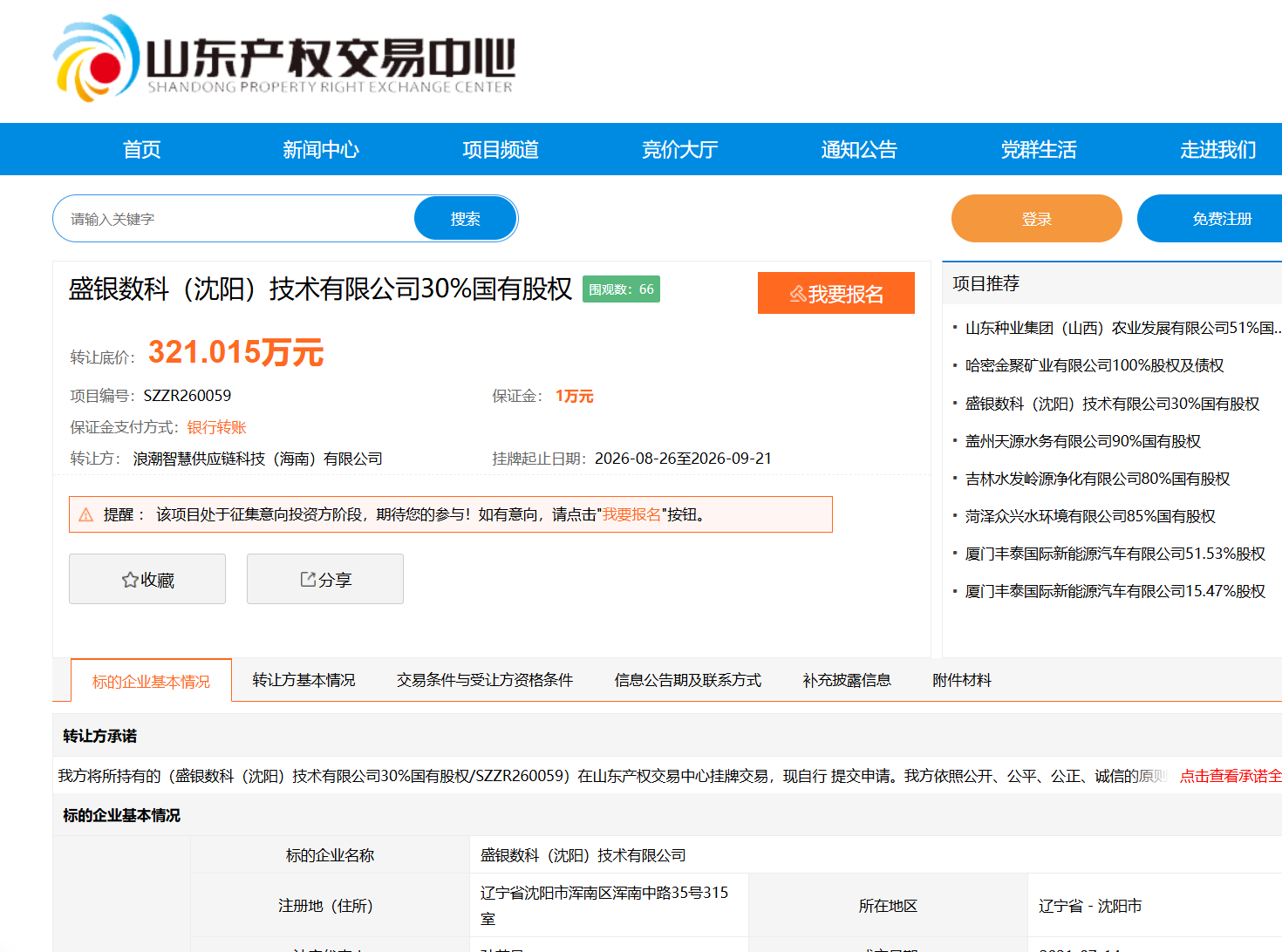This screenshot has height=952, width=1282.
Task: Open recommended project 盖州天源水务有限公司90%国有股权
Action: point(1083,441)
